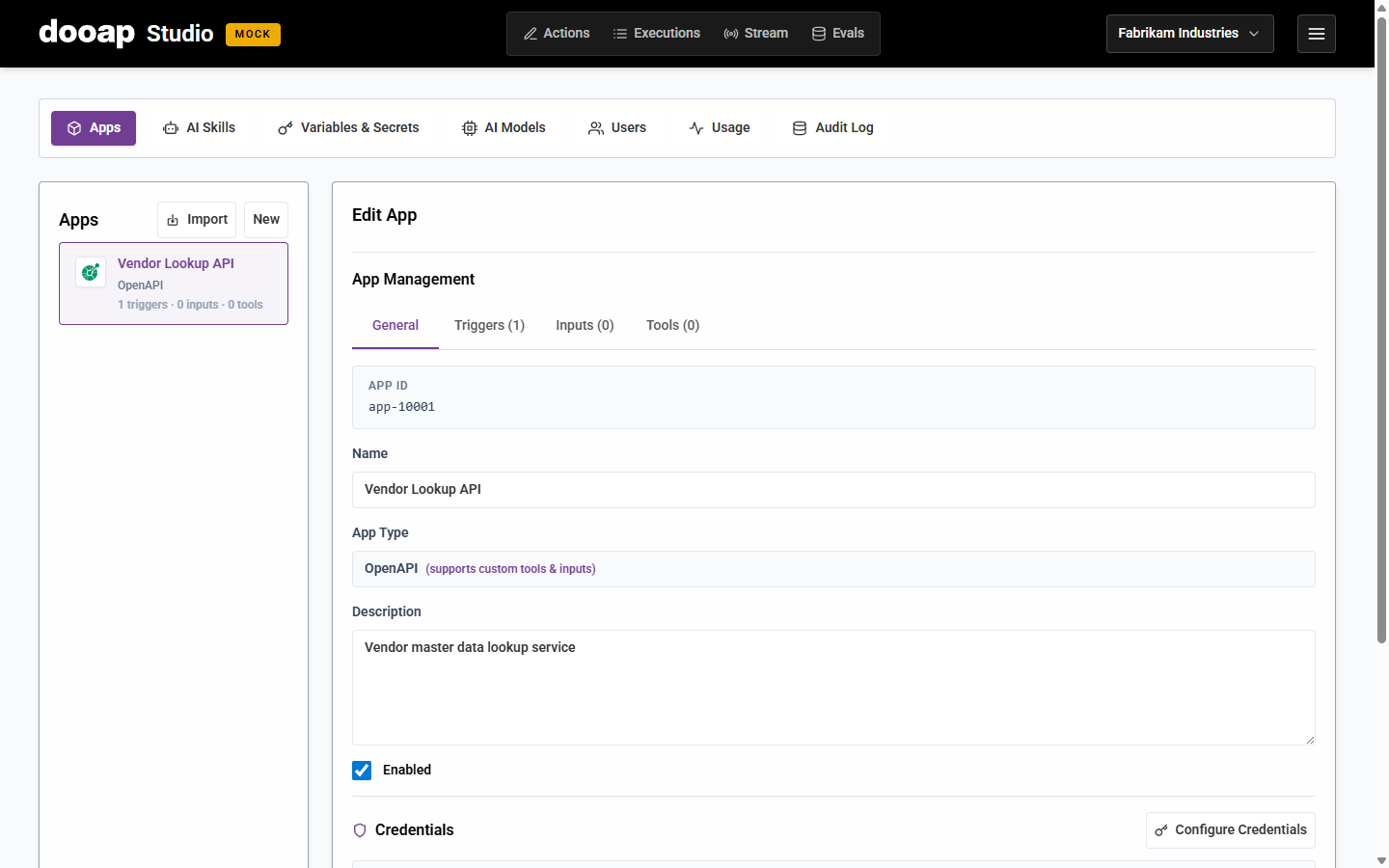
Task: Go to the AI Skills section
Action: (200, 128)
